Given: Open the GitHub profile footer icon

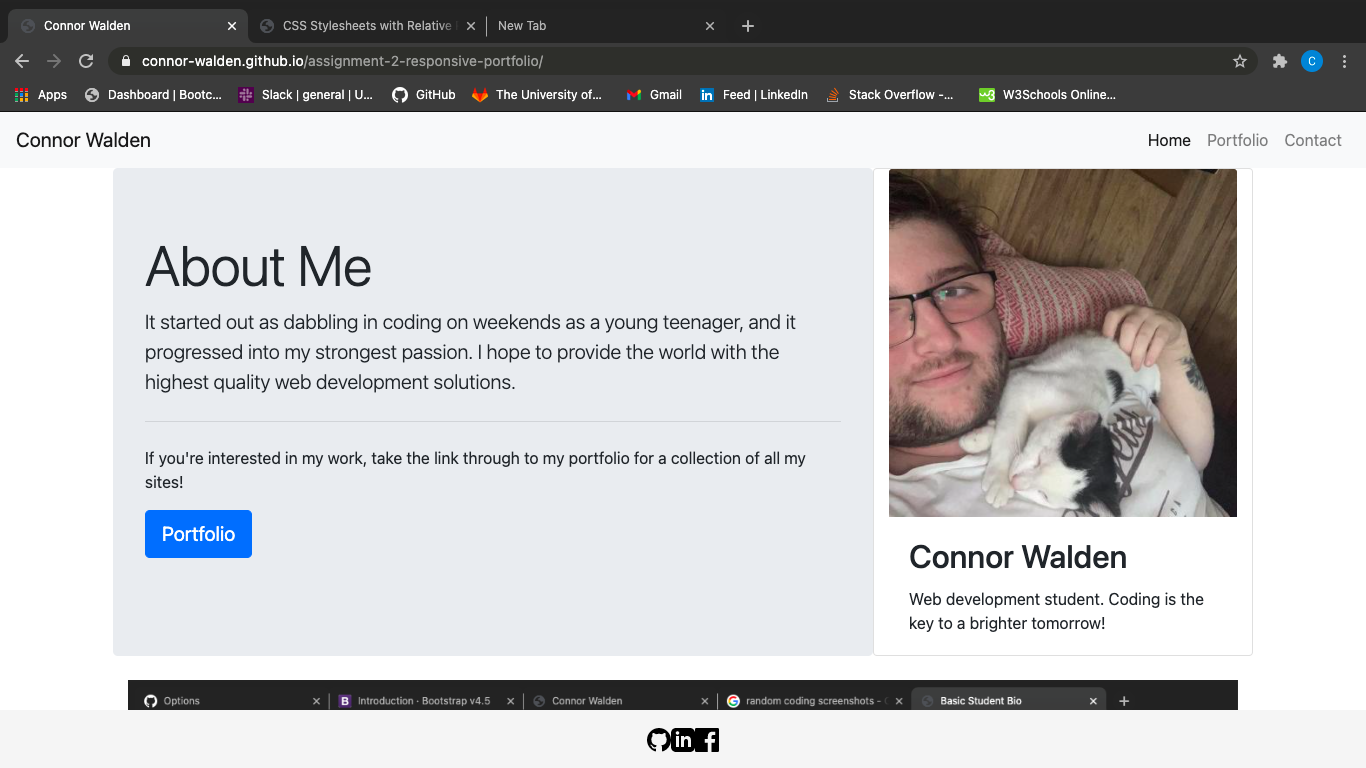Looking at the screenshot, I should pyautogui.click(x=658, y=740).
